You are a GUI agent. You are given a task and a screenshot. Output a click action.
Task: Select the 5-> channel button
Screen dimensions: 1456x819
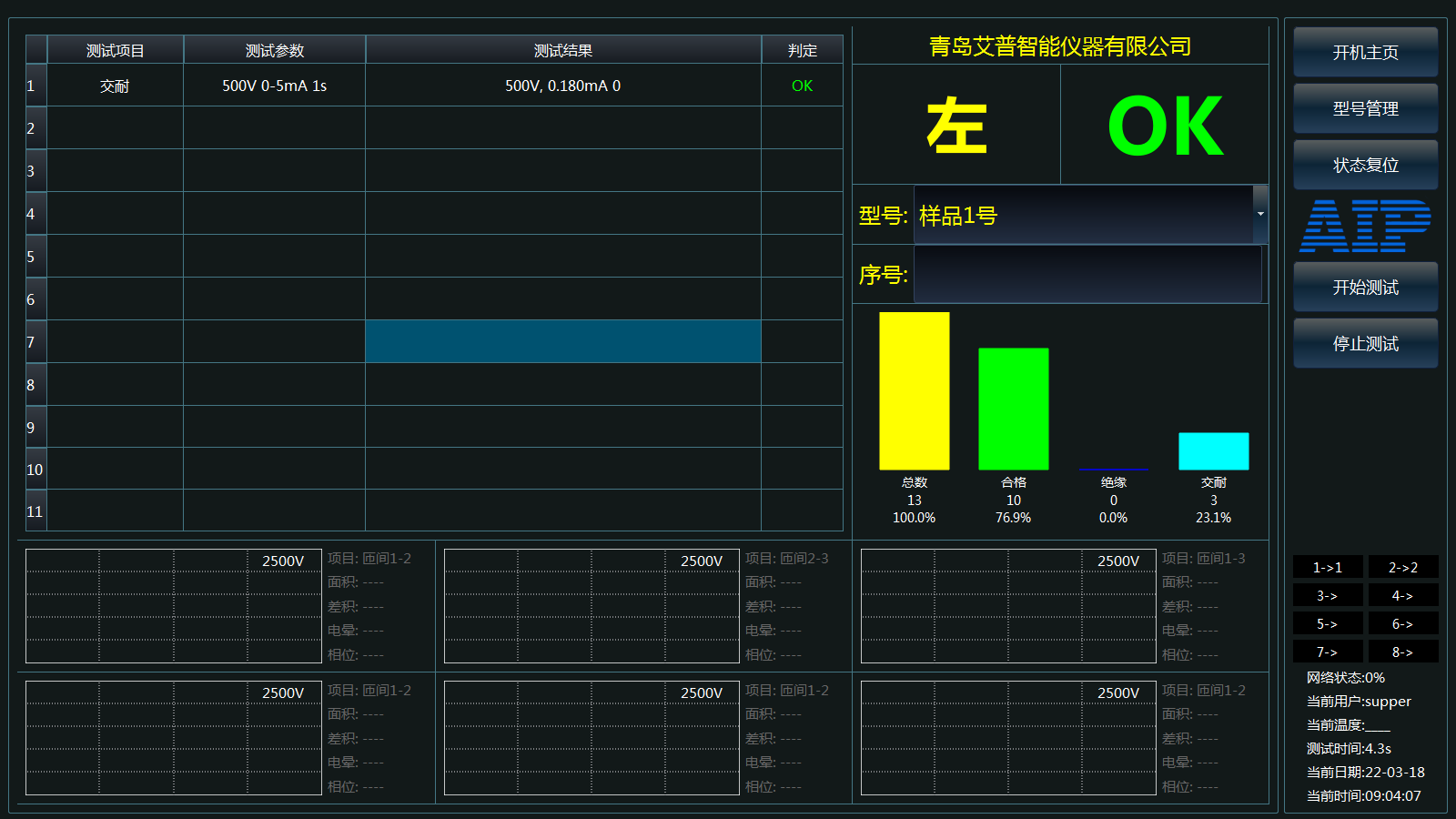(1327, 623)
